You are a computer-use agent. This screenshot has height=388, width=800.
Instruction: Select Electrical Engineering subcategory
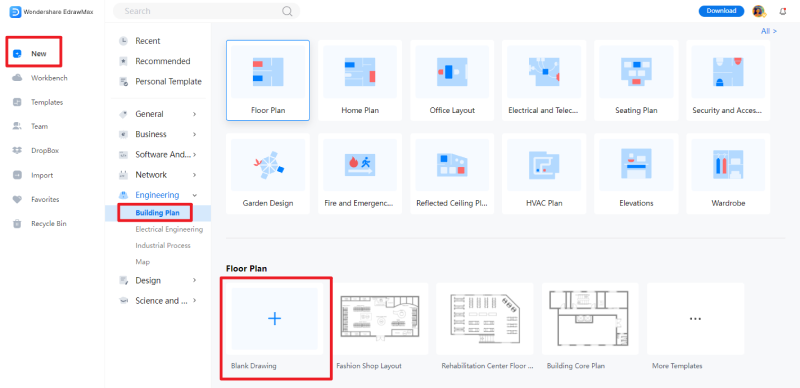click(169, 229)
